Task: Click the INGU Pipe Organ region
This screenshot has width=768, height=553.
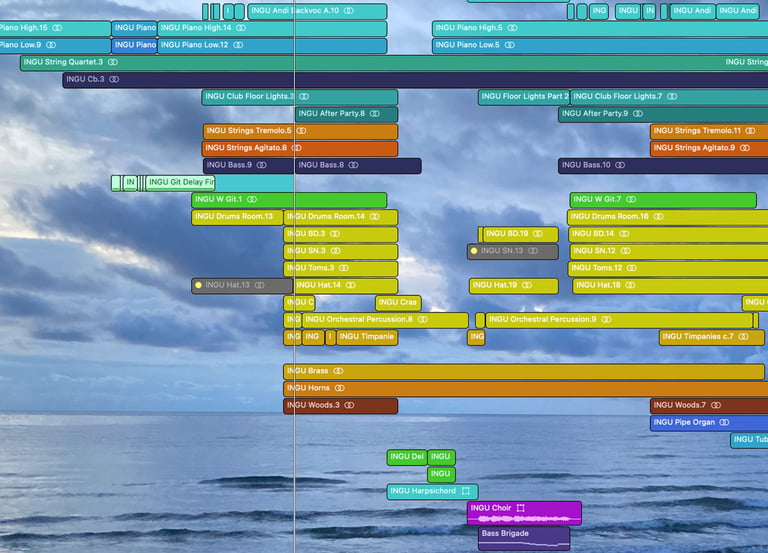Action: click(x=709, y=422)
